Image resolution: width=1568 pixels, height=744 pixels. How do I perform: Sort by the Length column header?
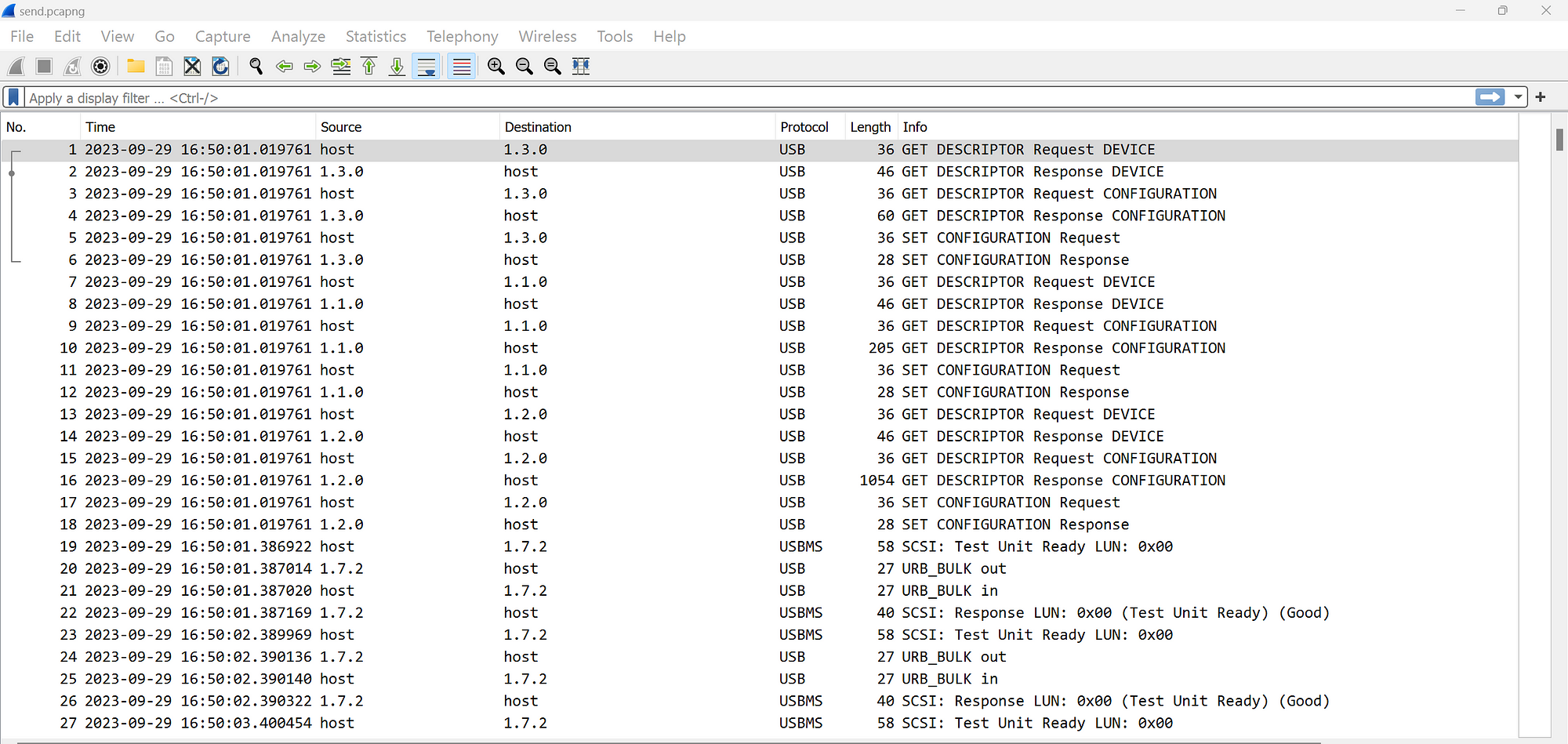pos(871,127)
